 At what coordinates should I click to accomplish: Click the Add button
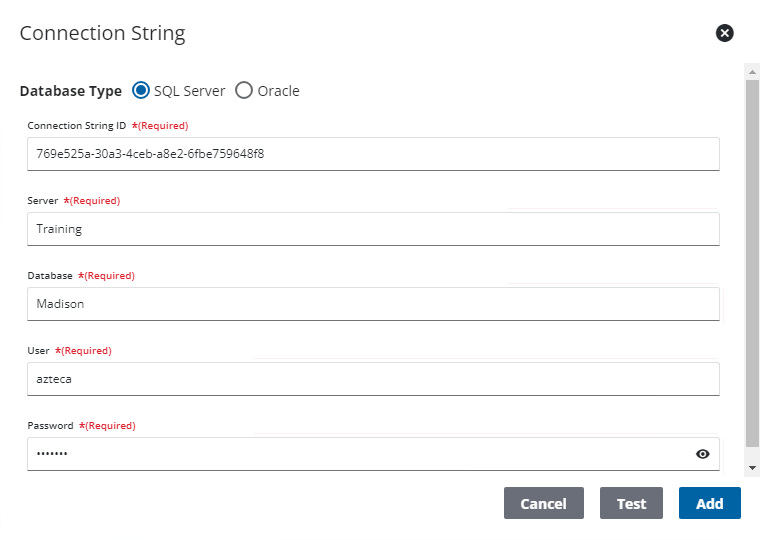click(709, 504)
